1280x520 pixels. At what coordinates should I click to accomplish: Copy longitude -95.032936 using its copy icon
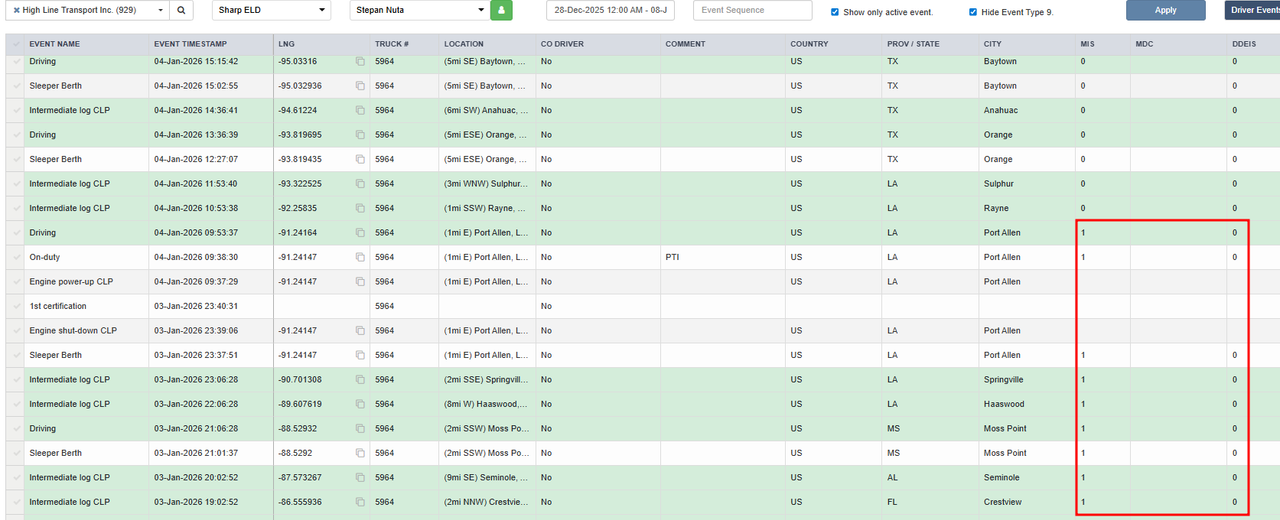tap(360, 86)
